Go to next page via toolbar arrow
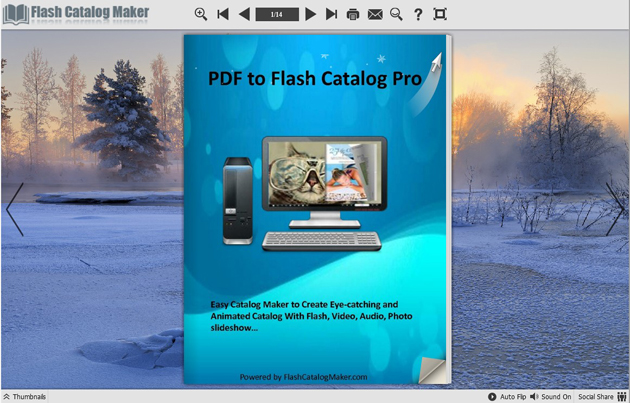The width and height of the screenshot is (630, 403). 310,14
